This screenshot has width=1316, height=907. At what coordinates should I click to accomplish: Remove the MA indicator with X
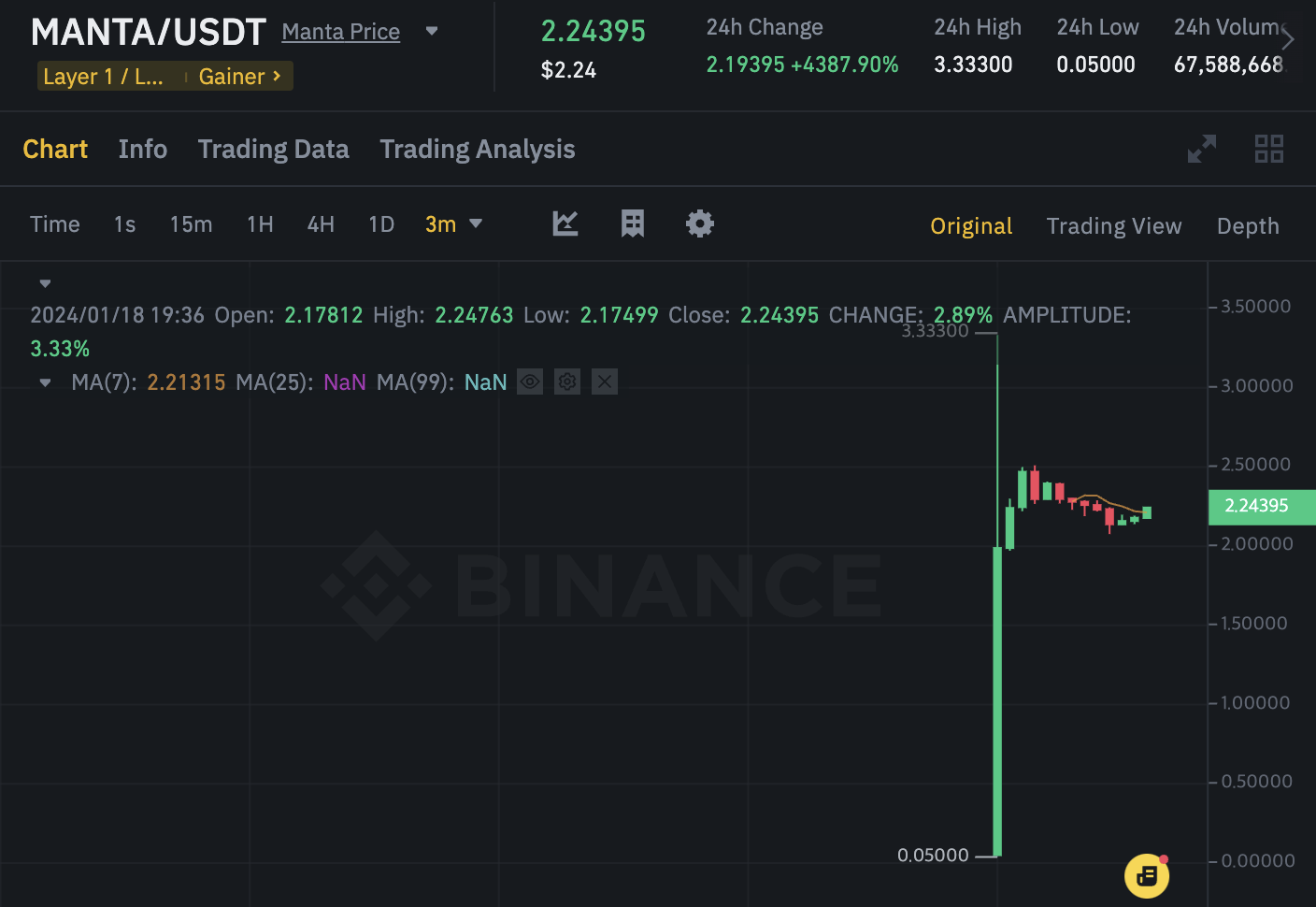(605, 382)
